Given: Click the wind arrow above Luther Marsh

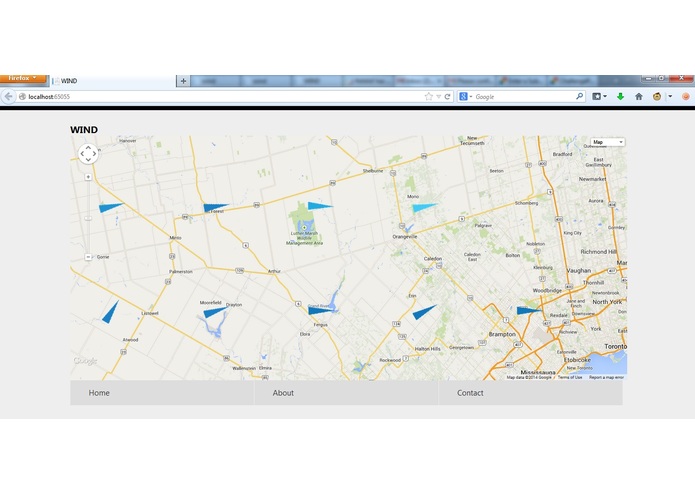Looking at the screenshot, I should click(318, 206).
